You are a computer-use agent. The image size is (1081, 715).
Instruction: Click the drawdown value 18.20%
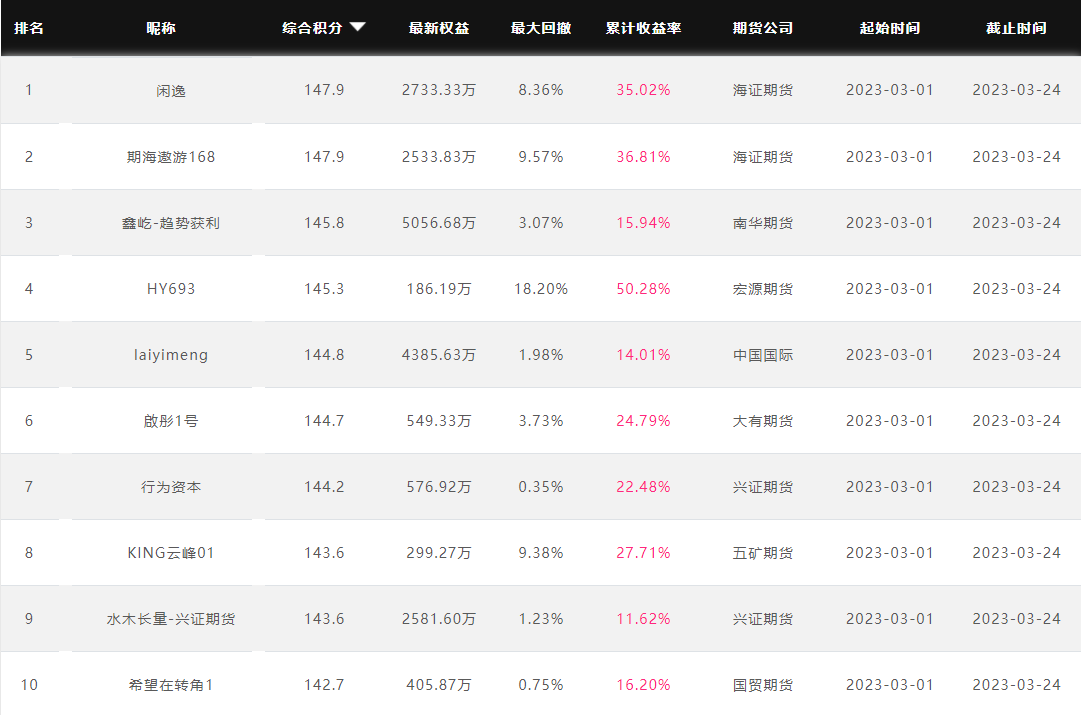pos(540,289)
